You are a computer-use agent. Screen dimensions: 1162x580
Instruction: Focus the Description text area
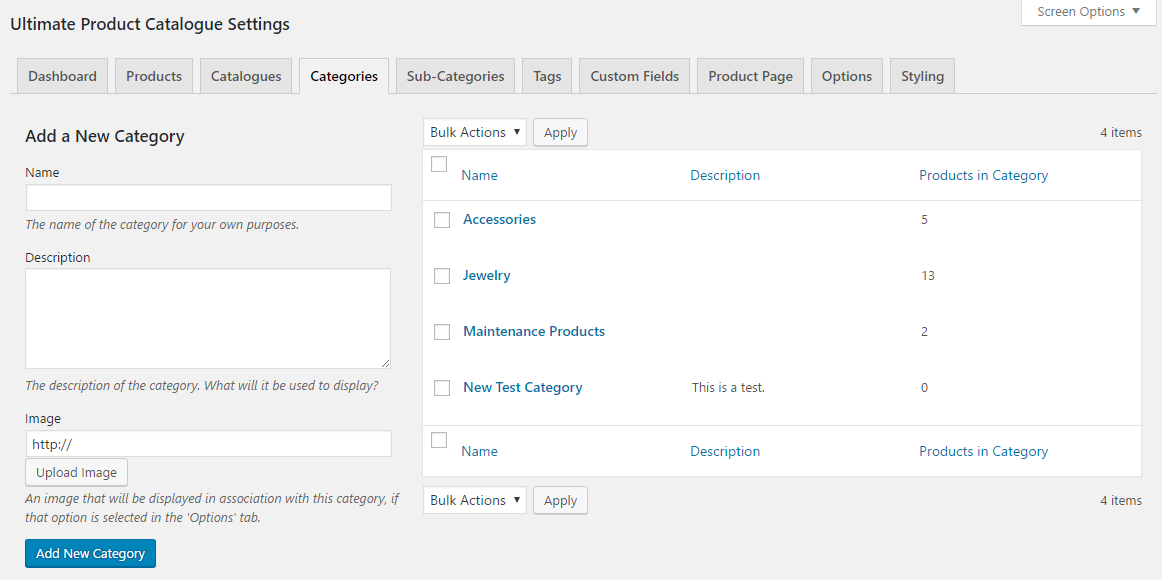click(x=208, y=318)
